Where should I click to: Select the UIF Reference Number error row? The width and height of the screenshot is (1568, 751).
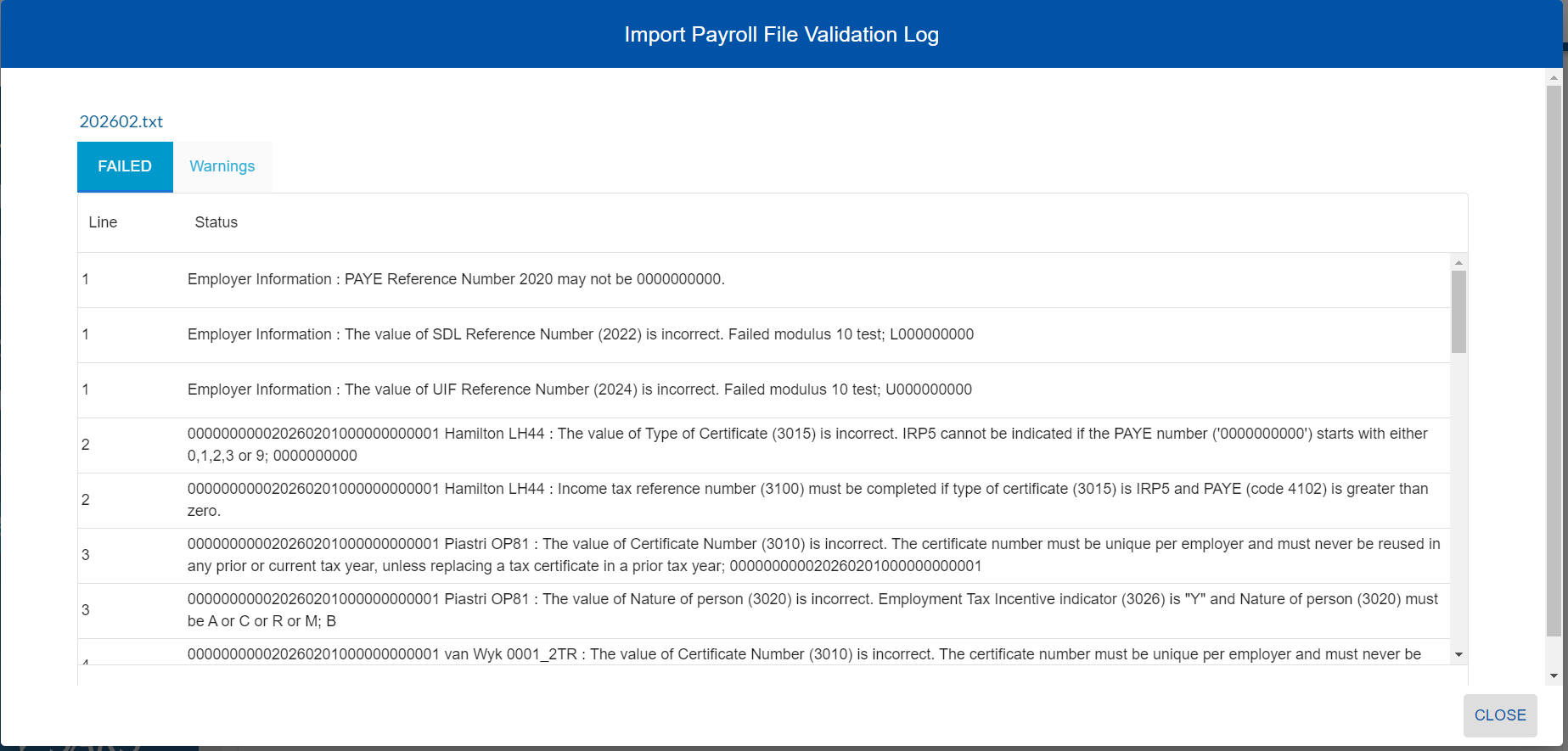(579, 390)
